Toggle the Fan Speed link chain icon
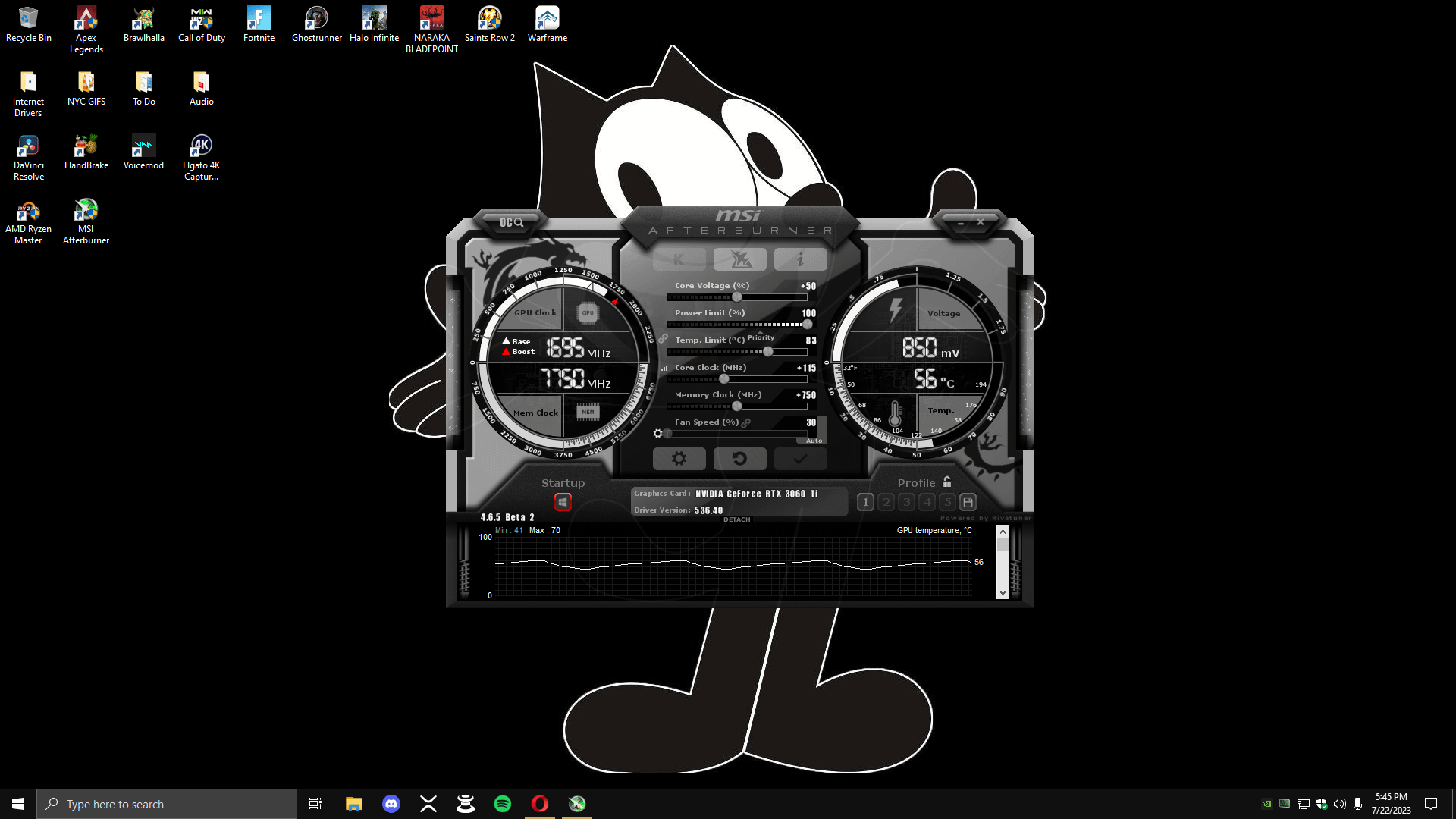Screen dimensions: 1456x819 coord(746,422)
